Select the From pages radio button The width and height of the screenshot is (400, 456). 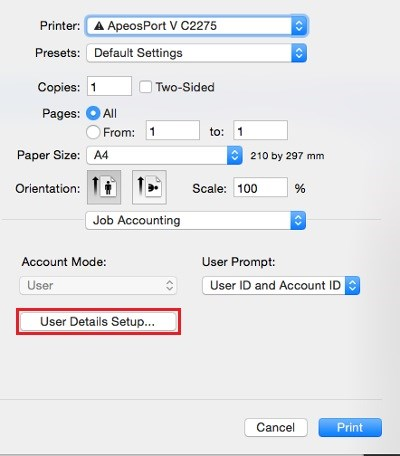click(x=93, y=132)
